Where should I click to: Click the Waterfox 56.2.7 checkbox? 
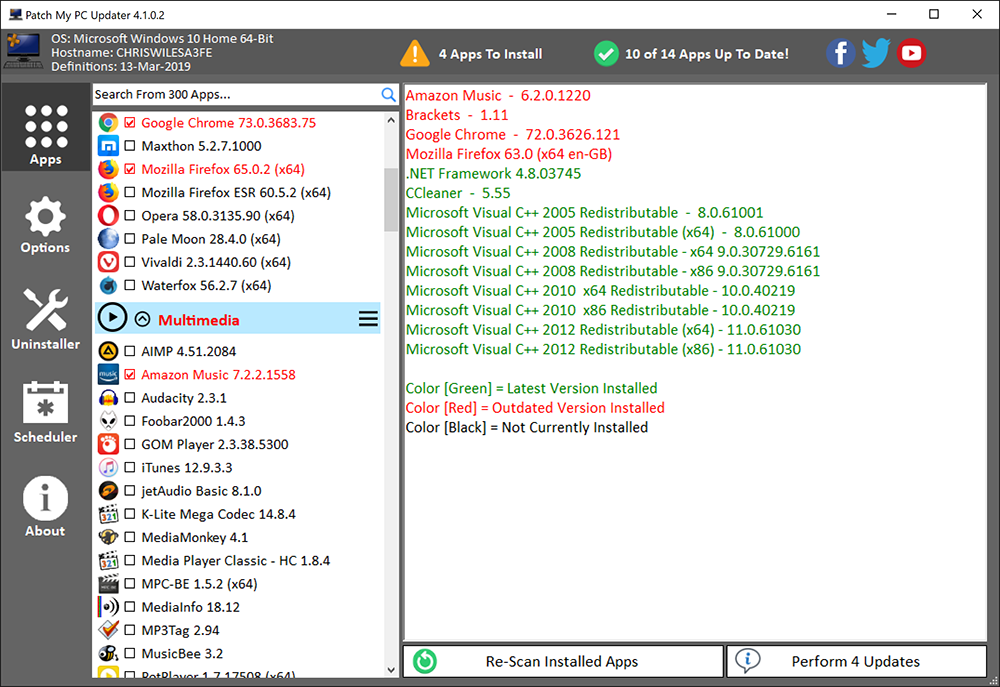(130, 285)
